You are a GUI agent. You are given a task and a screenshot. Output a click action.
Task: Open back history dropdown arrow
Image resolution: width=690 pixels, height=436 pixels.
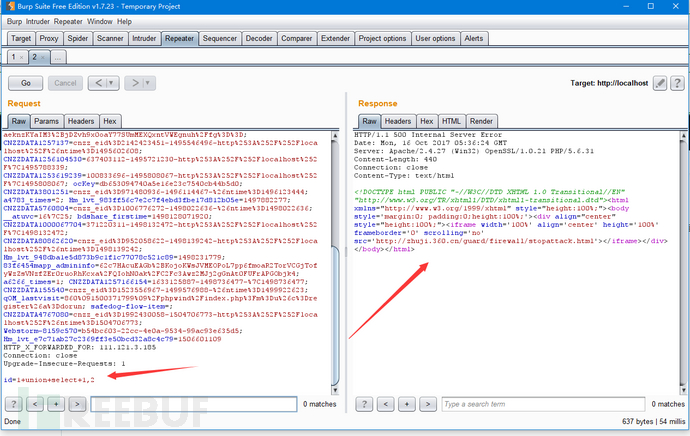(x=112, y=83)
